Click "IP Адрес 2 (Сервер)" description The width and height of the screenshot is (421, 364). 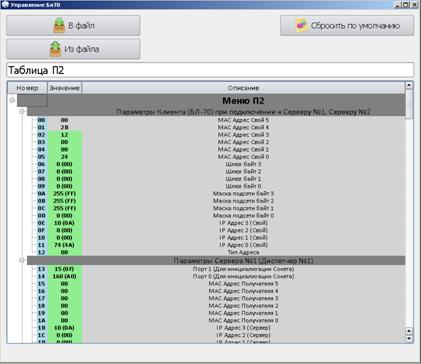pos(243,335)
